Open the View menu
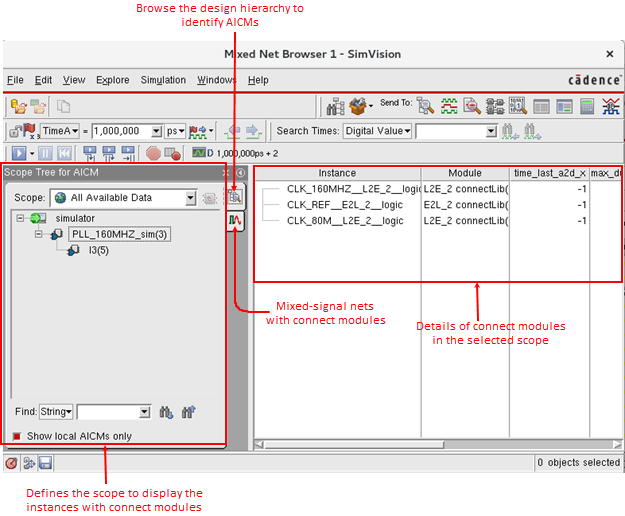The height and width of the screenshot is (516, 625). pyautogui.click(x=74, y=80)
